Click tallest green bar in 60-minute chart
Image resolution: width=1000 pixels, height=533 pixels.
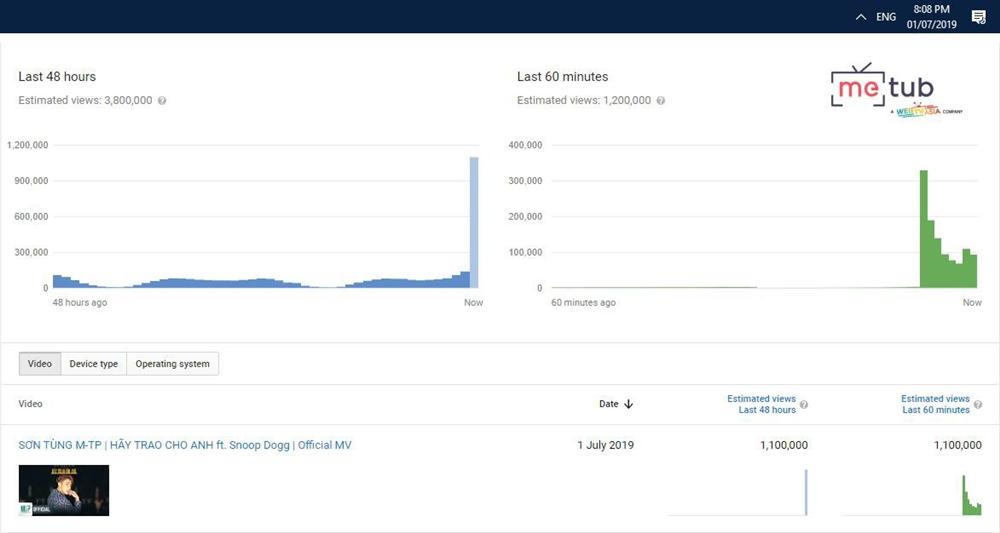pos(924,230)
